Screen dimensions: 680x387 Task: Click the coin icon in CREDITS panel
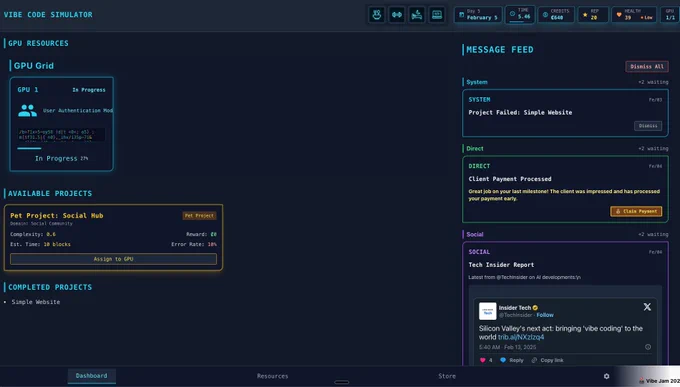tap(545, 15)
